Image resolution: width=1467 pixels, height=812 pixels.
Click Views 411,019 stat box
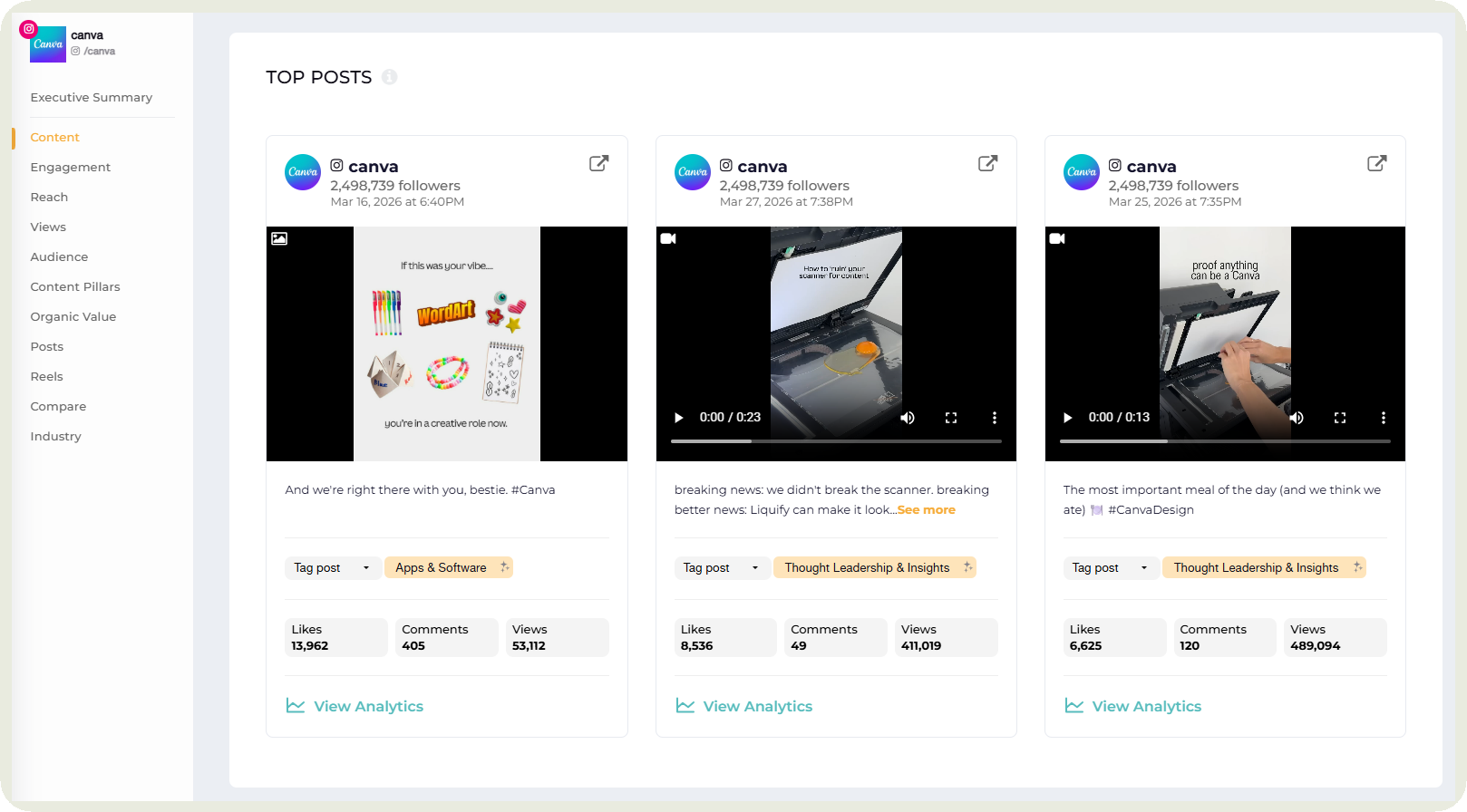pos(947,637)
